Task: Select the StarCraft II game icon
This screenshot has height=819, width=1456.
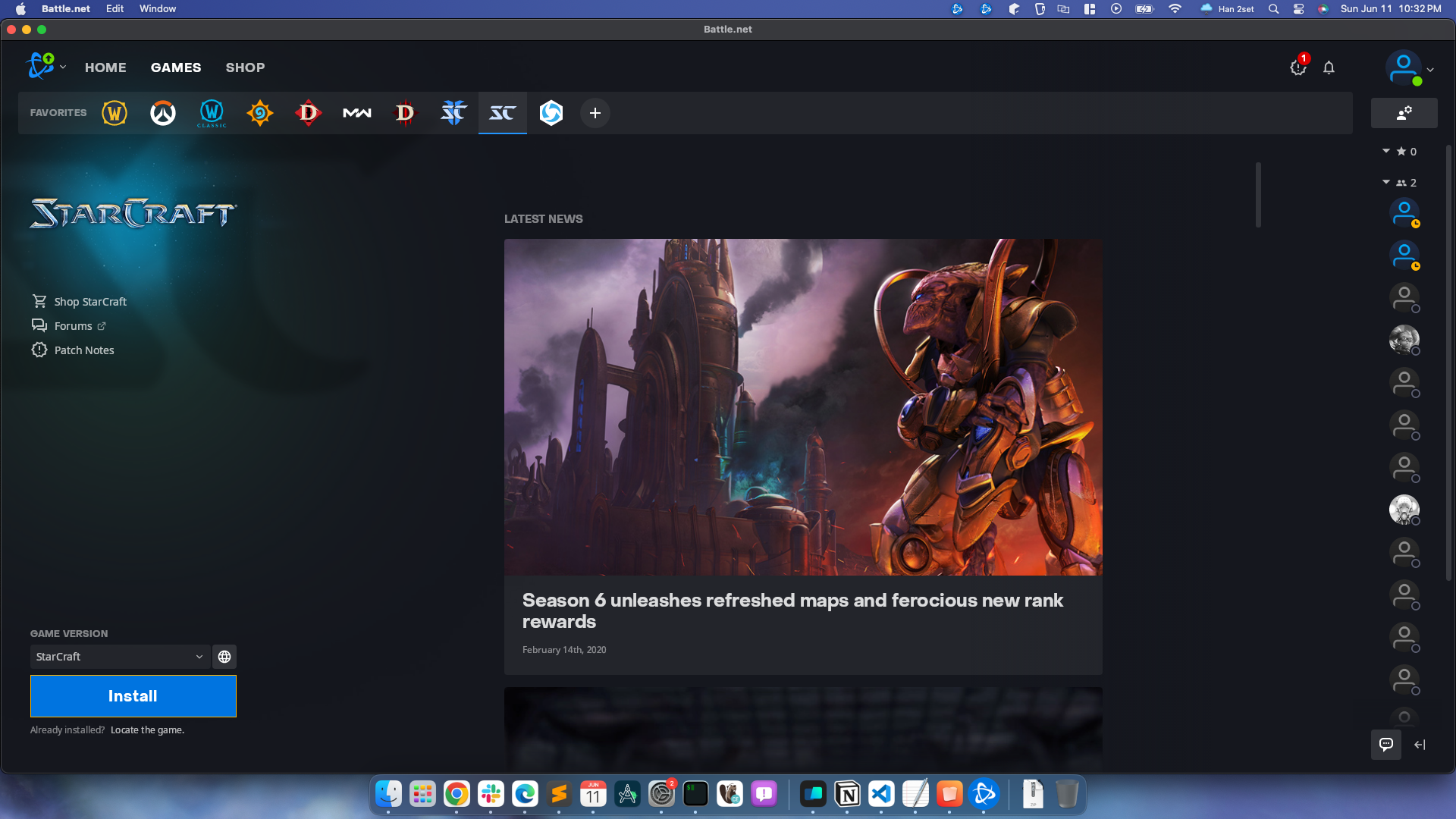Action: [x=453, y=113]
